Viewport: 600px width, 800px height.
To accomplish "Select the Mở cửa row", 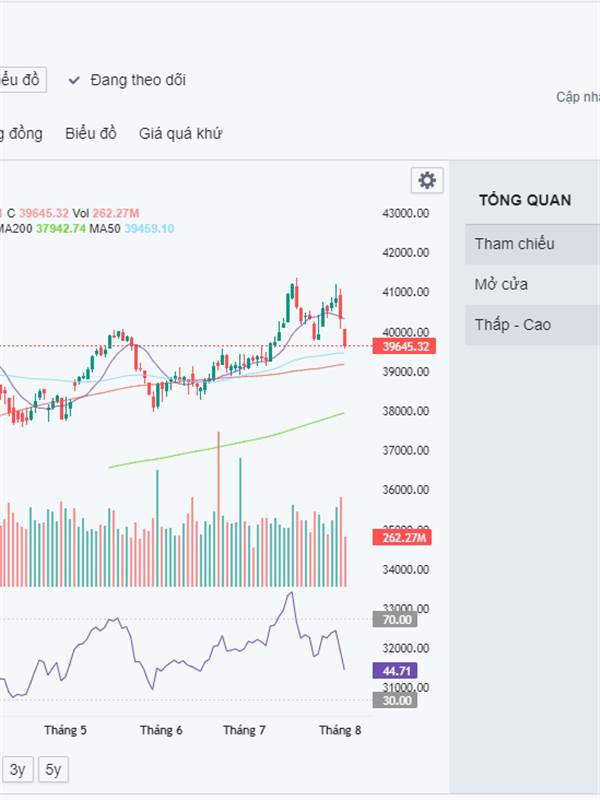I will 533,284.
